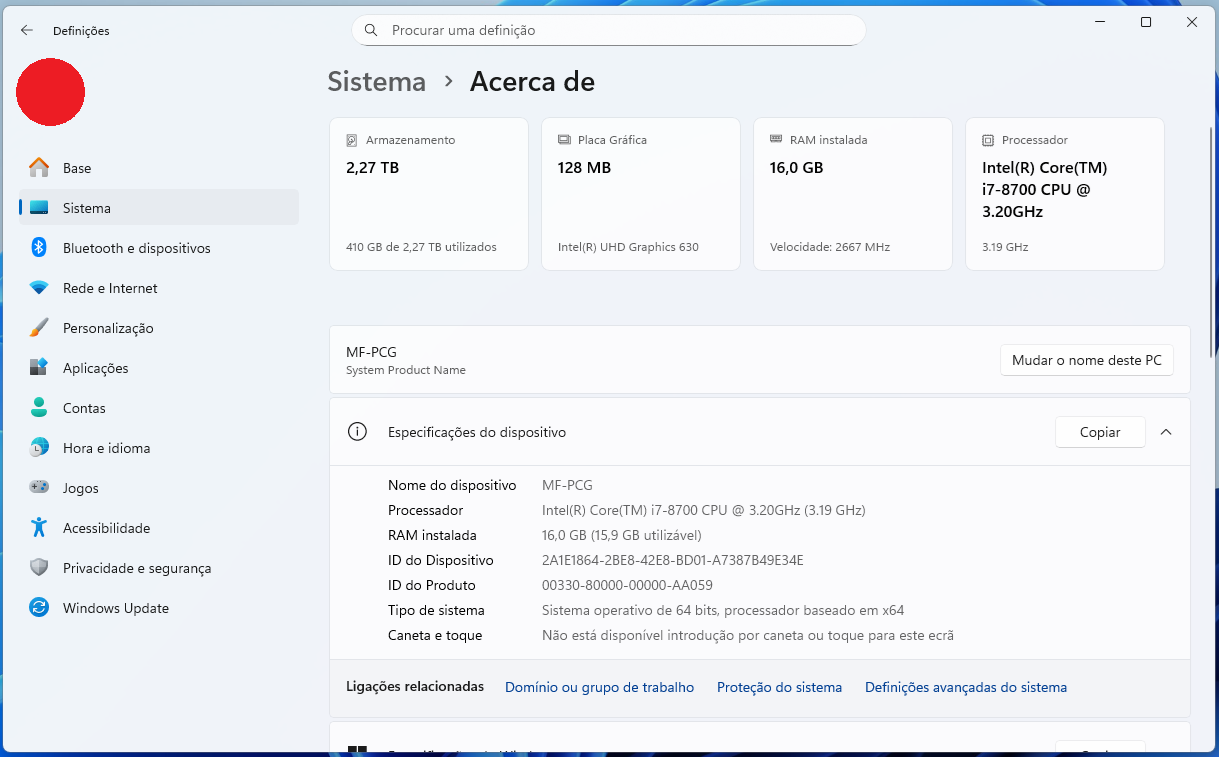1219x757 pixels.
Task: Click the Processador chip icon
Action: (x=988, y=140)
